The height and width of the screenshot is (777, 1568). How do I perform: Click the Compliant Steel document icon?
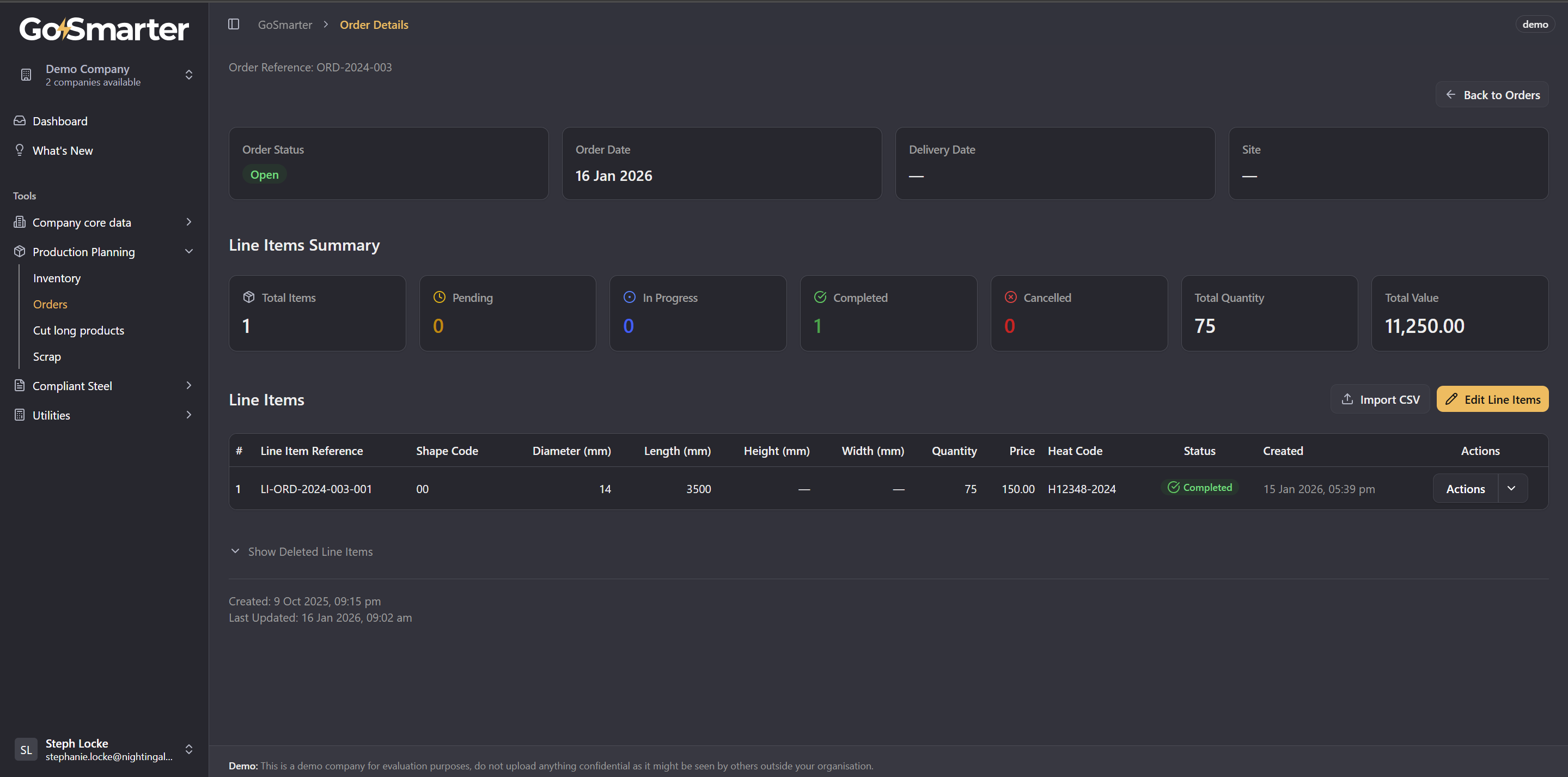[x=20, y=385]
